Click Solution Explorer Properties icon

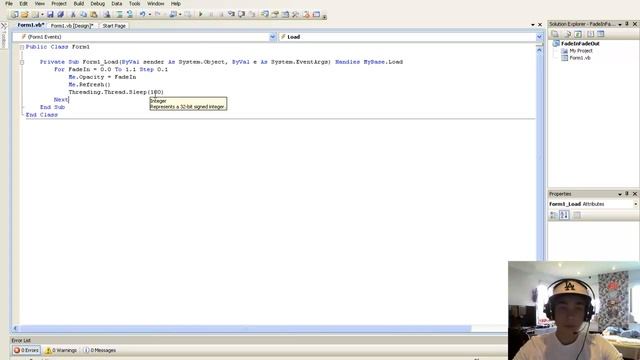555,34
